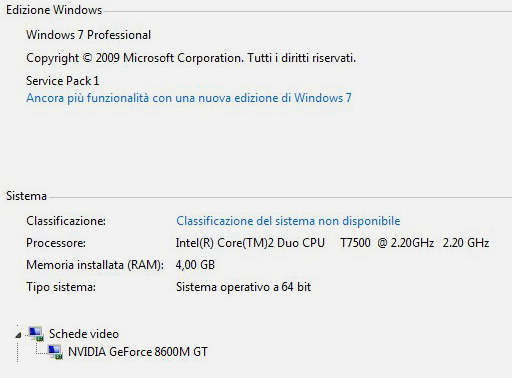Click the Microsoft copyright notice line

[x=191, y=58]
